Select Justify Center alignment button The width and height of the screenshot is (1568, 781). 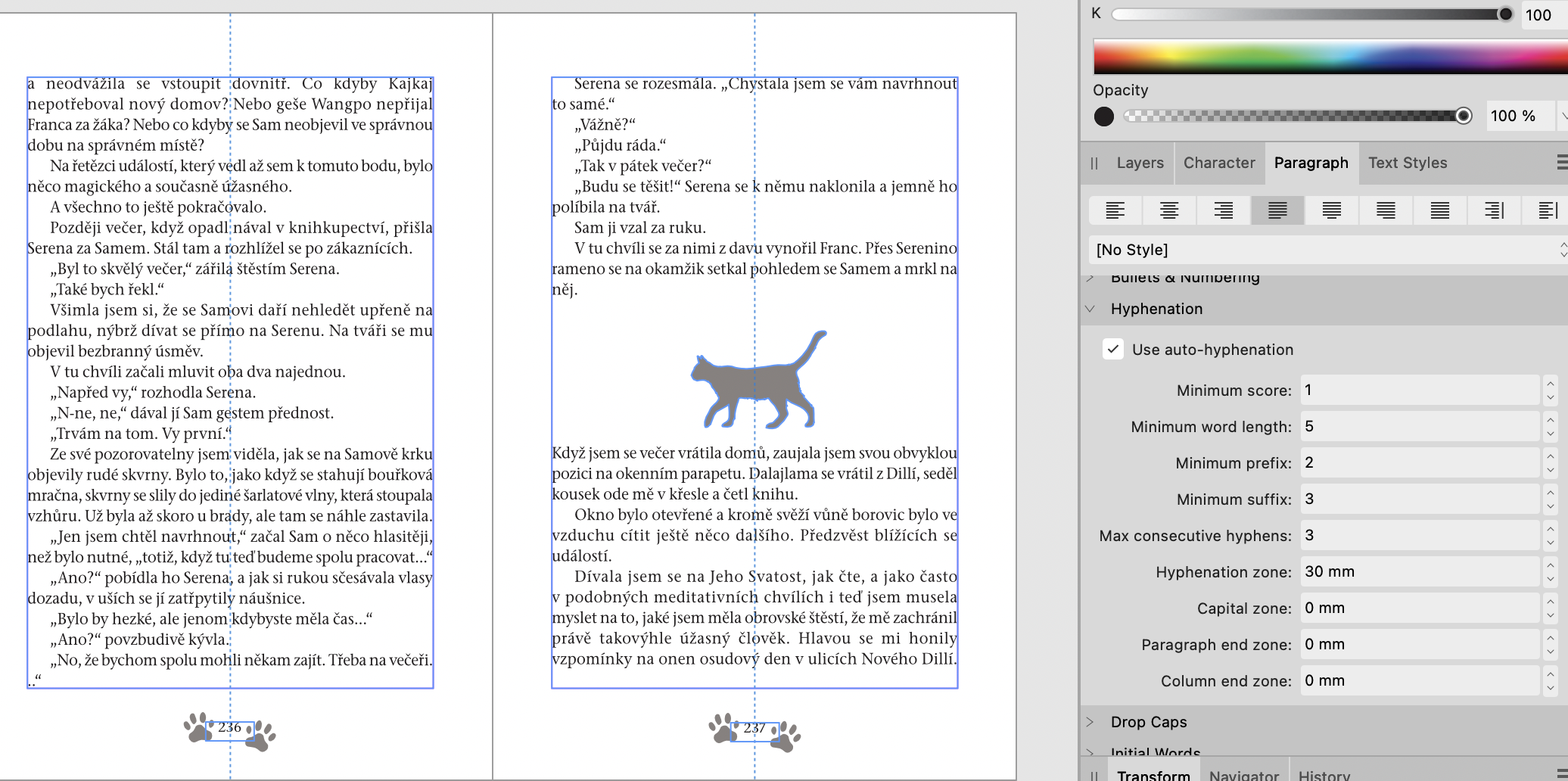click(x=1332, y=210)
